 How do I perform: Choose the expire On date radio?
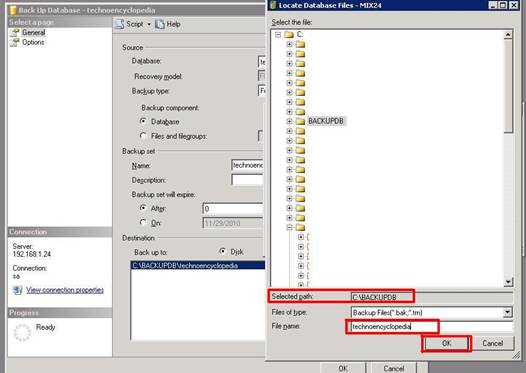click(143, 222)
